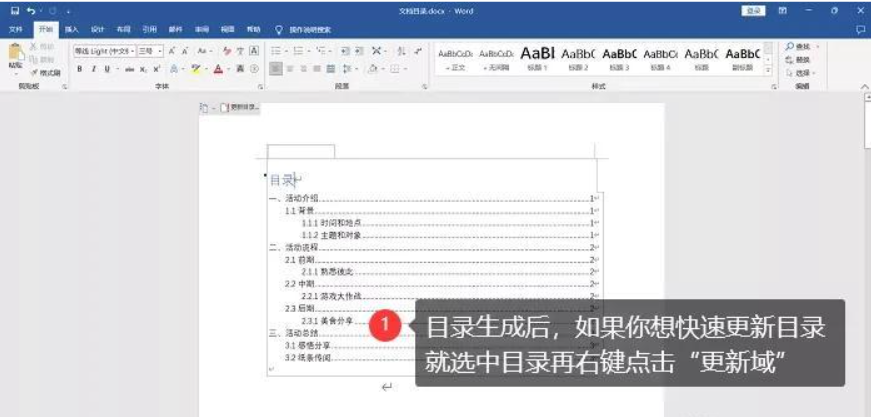Apply the yellow text highlight color

pos(195,69)
